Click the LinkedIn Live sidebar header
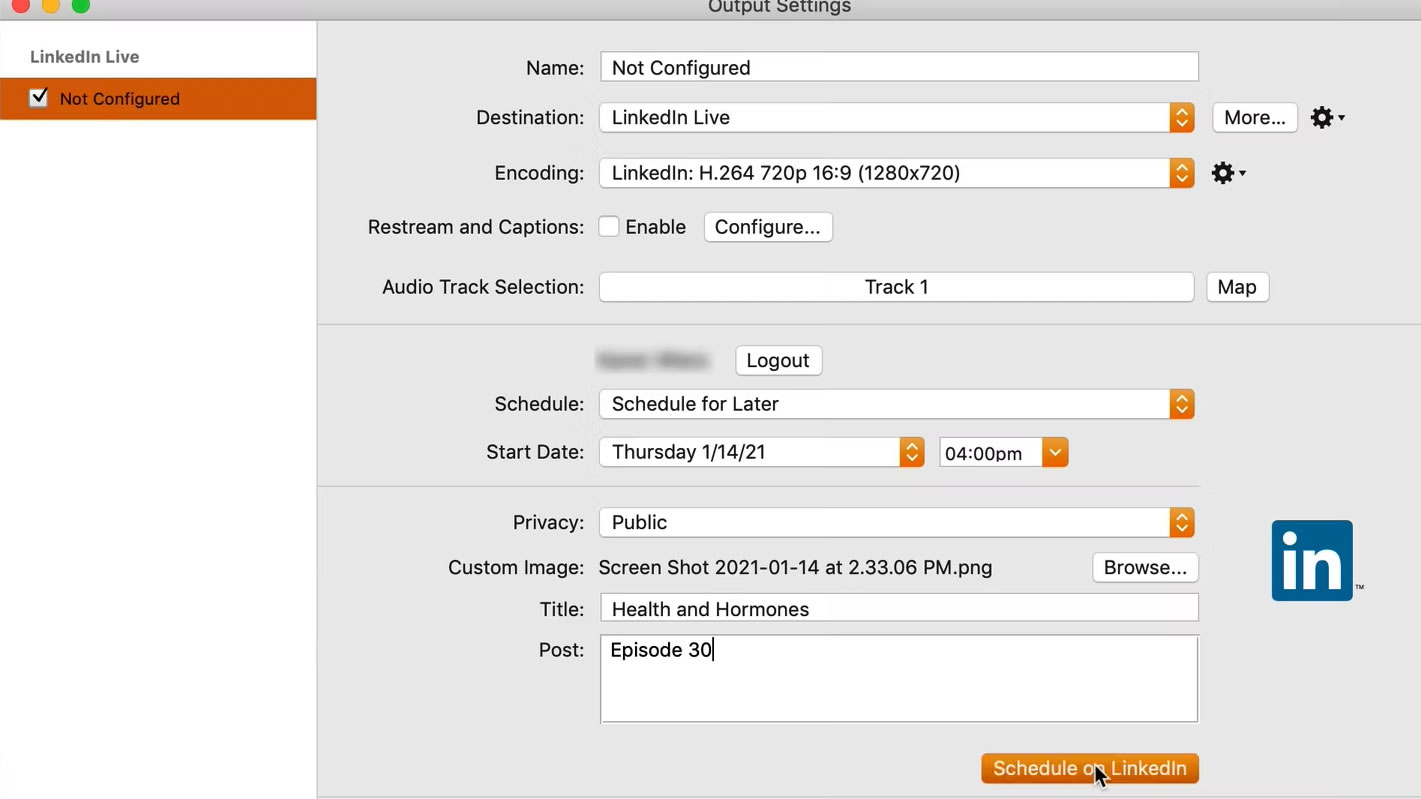Viewport: 1421px width, 799px height. (85, 57)
